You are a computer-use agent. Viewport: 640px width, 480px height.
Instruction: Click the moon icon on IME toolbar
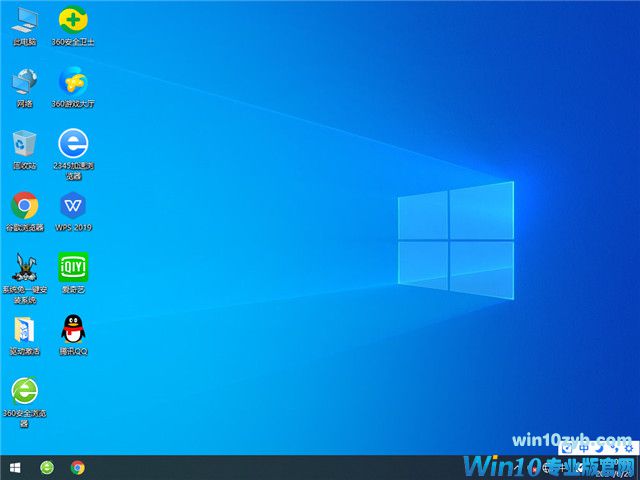coord(598,448)
